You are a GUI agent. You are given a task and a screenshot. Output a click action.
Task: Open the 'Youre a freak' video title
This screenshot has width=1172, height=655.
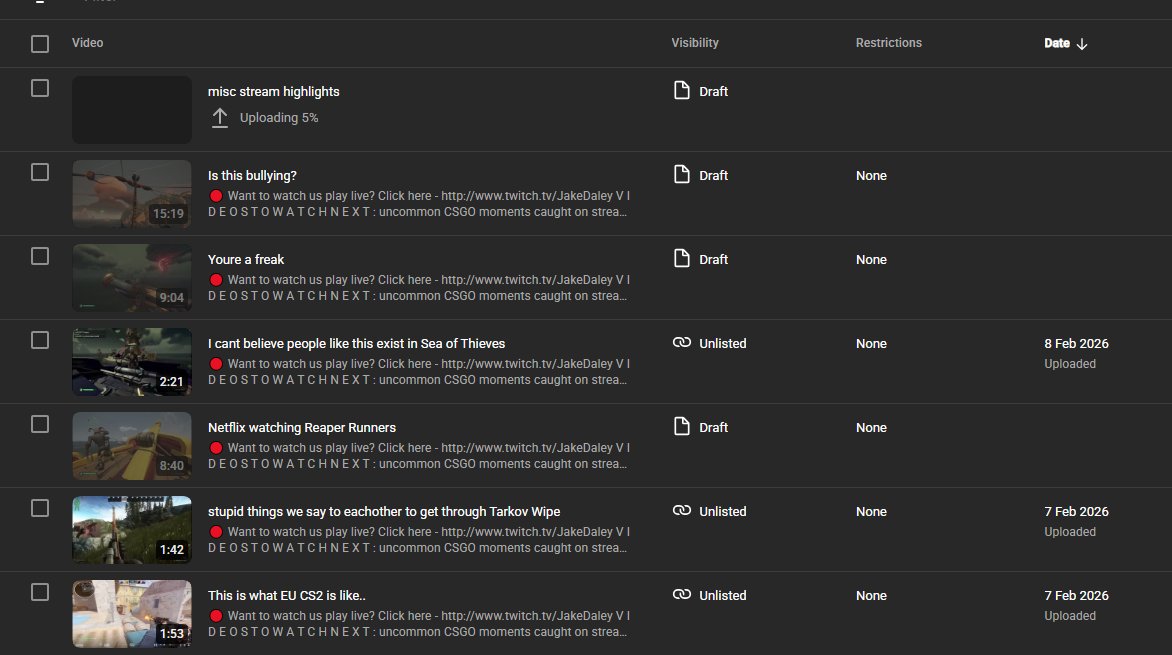click(x=246, y=259)
